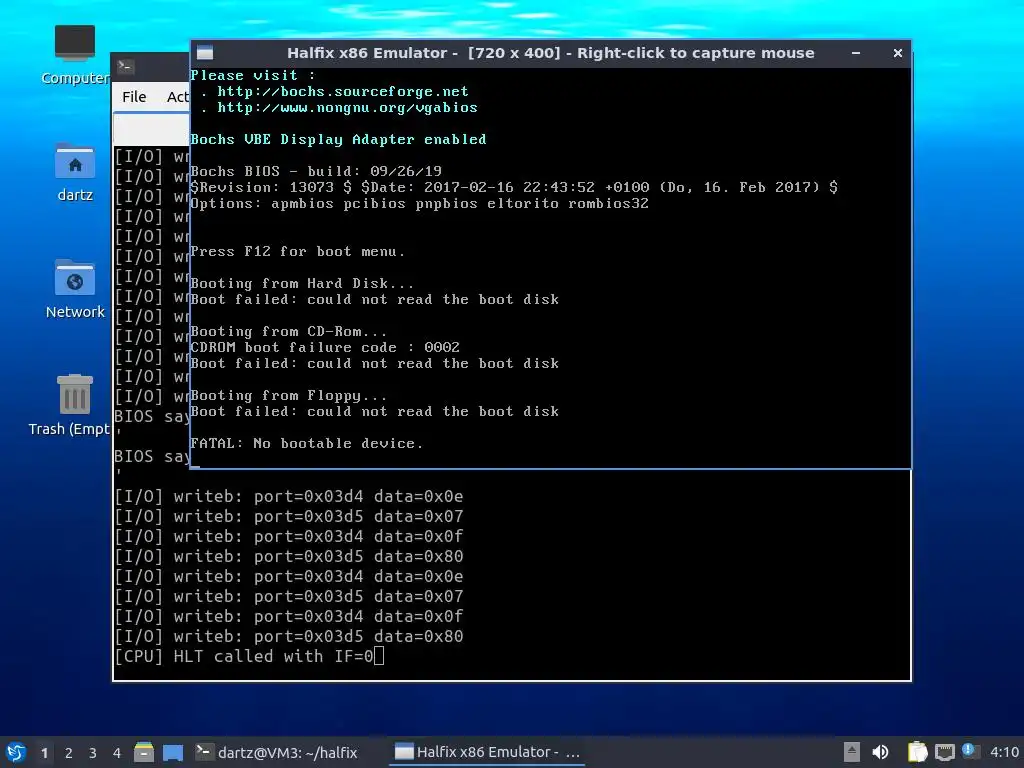Click 'Bochs VBE Display Adapter enabled' line
Viewport: 1024px width, 768px height.
[338, 139]
